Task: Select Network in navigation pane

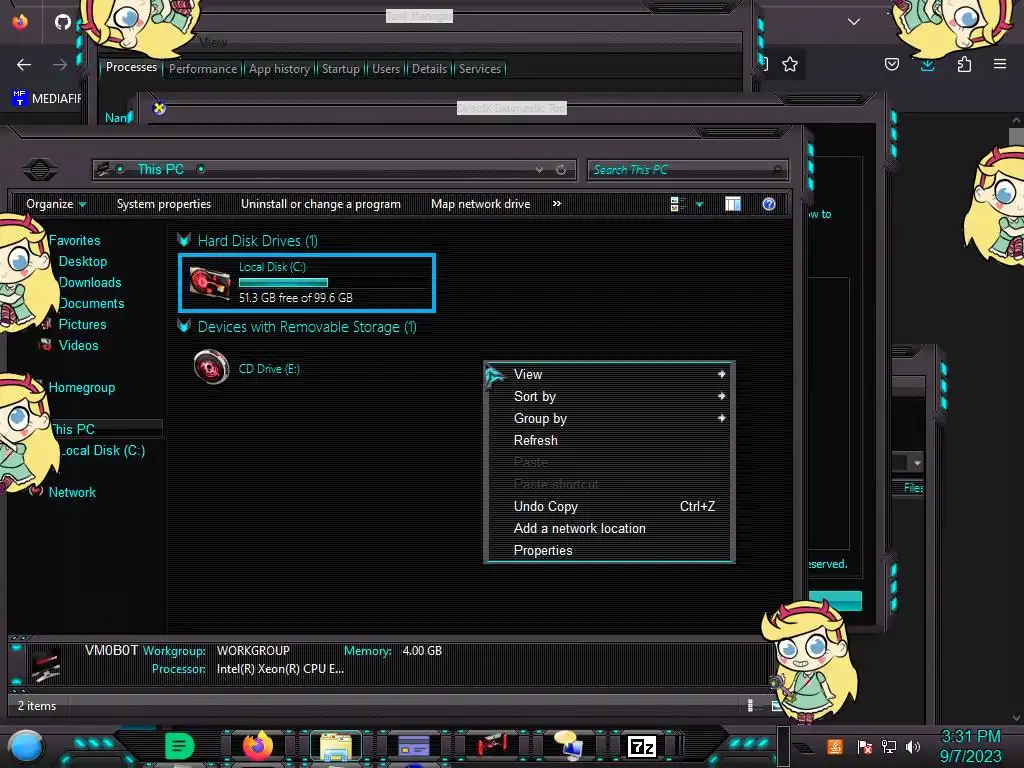Action: [72, 492]
